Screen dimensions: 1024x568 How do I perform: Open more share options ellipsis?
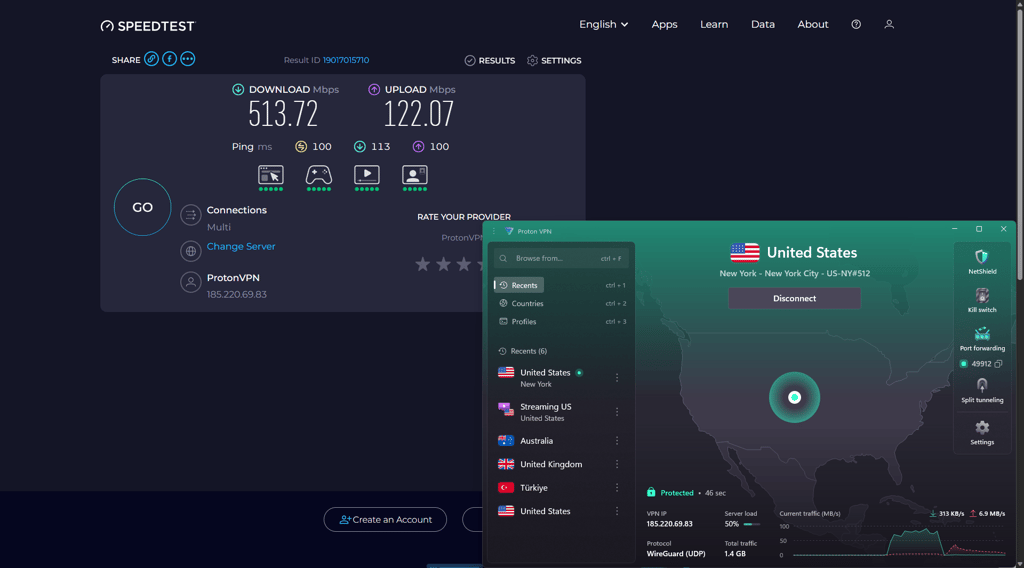pos(187,59)
